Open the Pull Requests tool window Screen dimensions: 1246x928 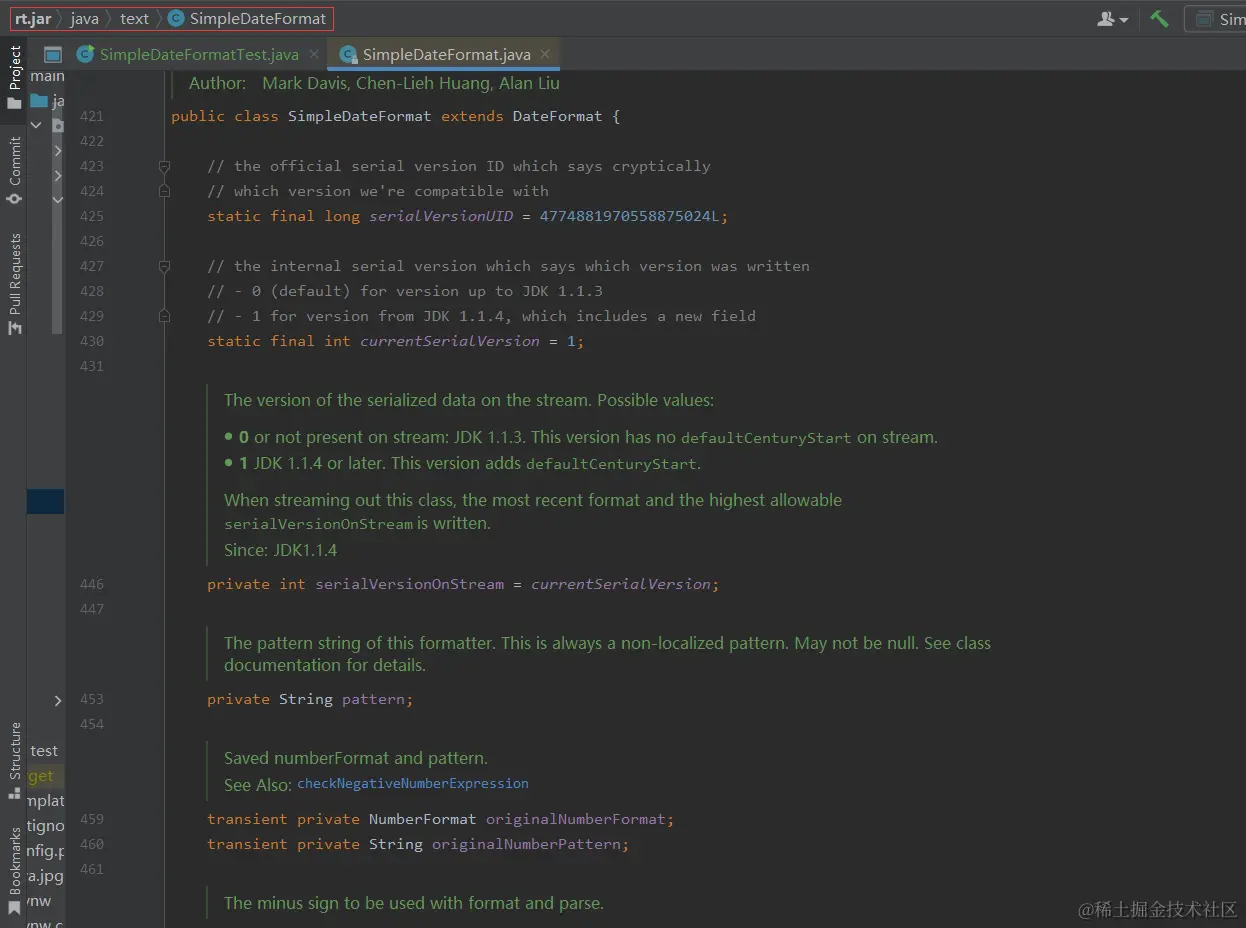[14, 284]
